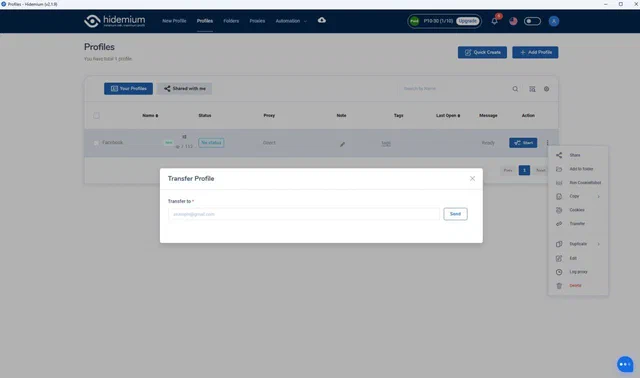Click the Quick Create button

point(482,52)
